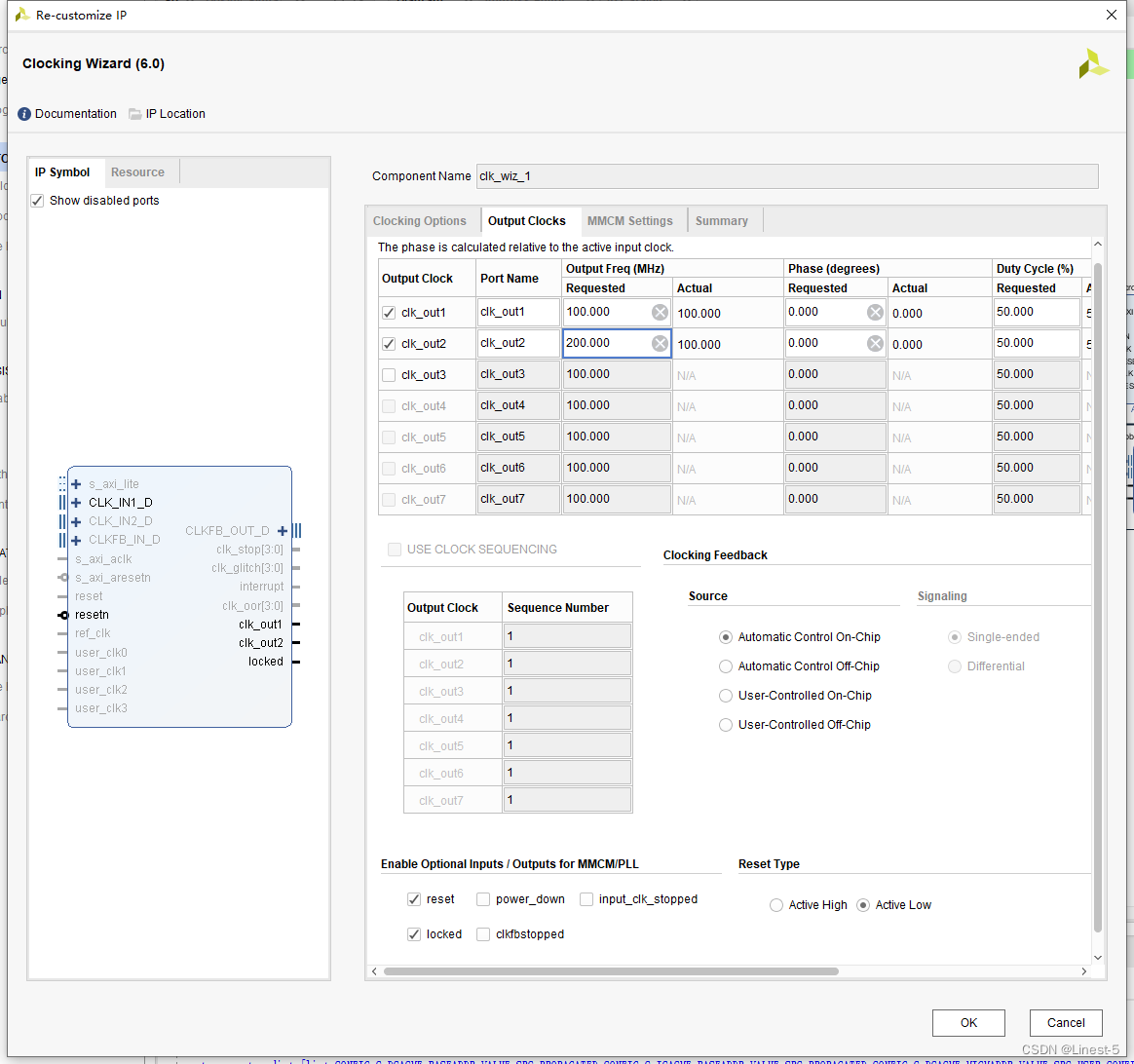Open the Documentation info icon
This screenshot has height=1064, width=1134.
24,114
